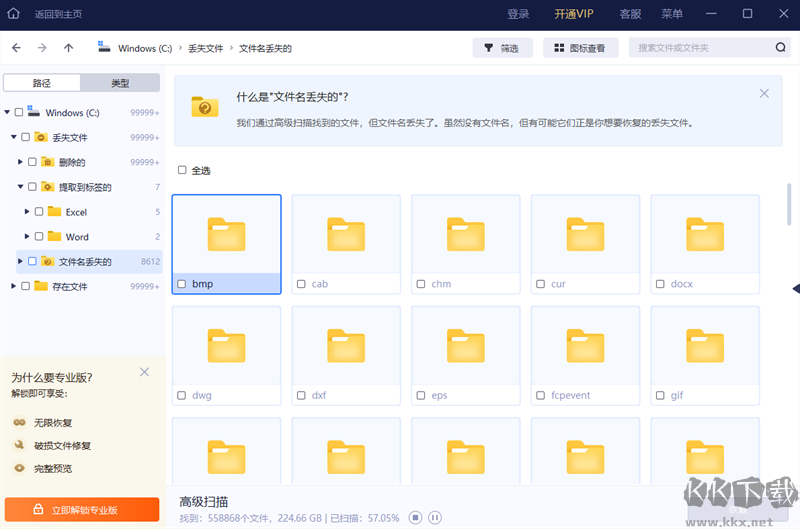Switch to the 路径 tab
The image size is (800, 529).
coord(42,83)
